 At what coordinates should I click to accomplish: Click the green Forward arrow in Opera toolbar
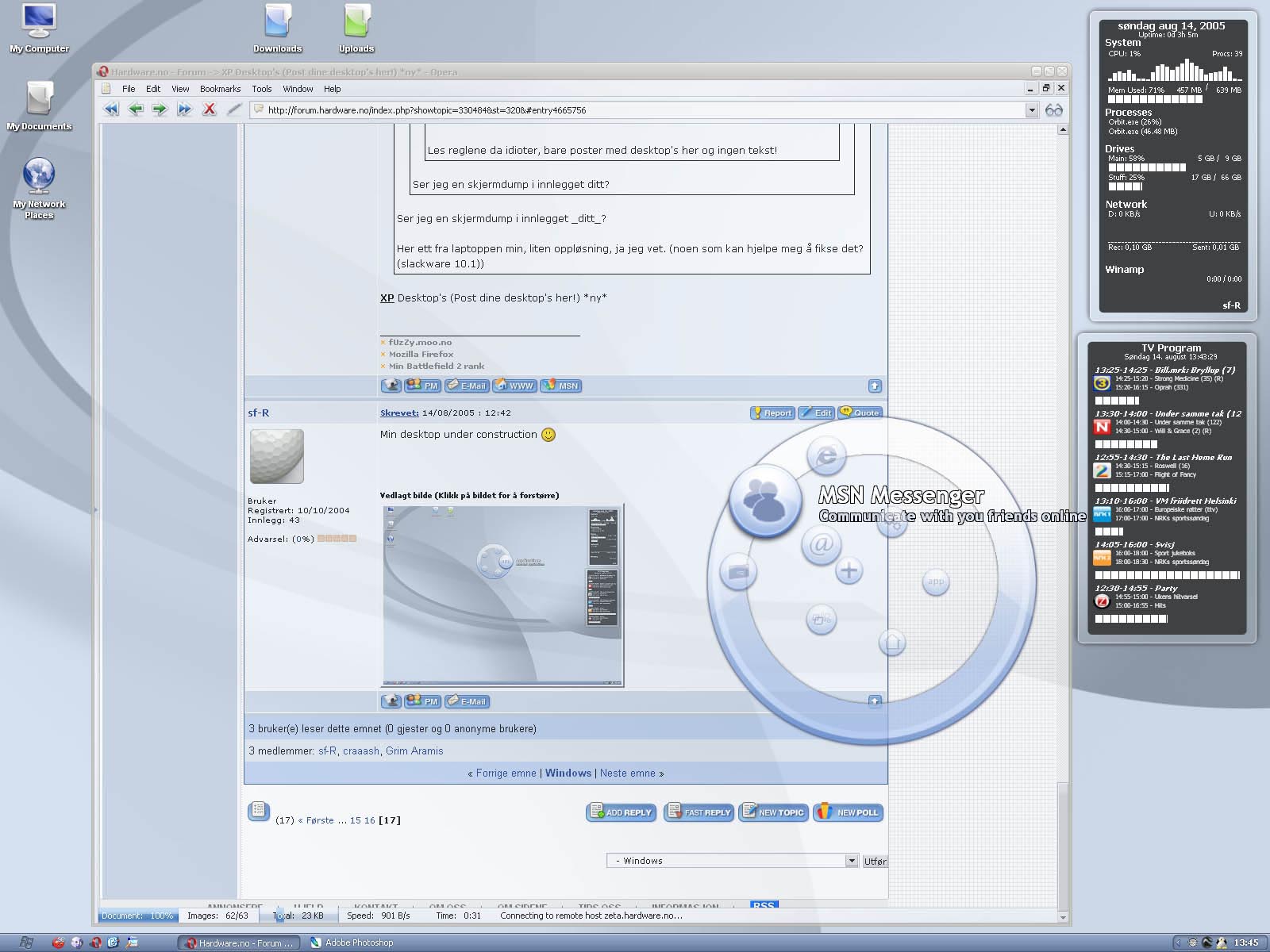click(x=160, y=109)
